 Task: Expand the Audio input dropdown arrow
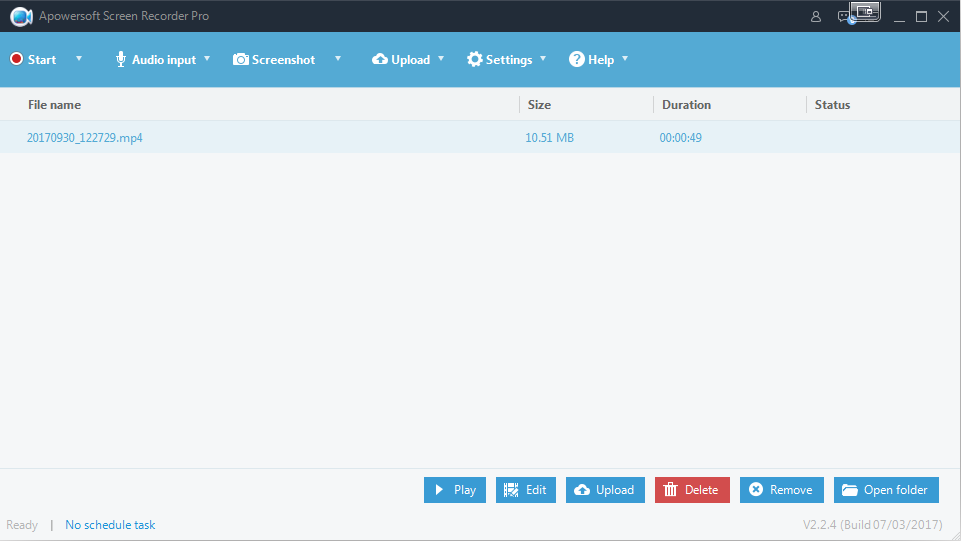click(x=207, y=59)
